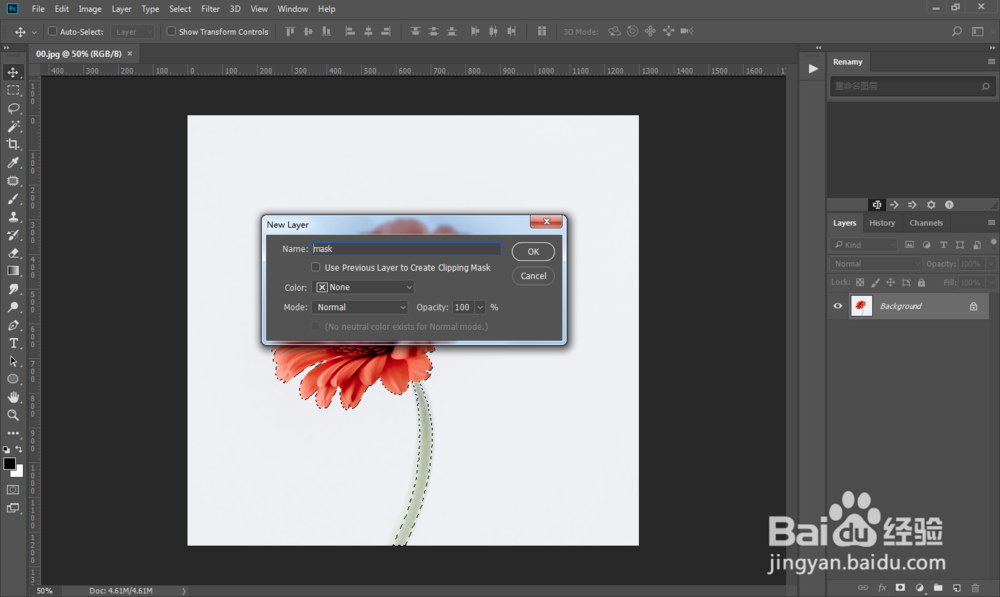Open the File menu
This screenshot has width=1000, height=597.
[x=38, y=9]
